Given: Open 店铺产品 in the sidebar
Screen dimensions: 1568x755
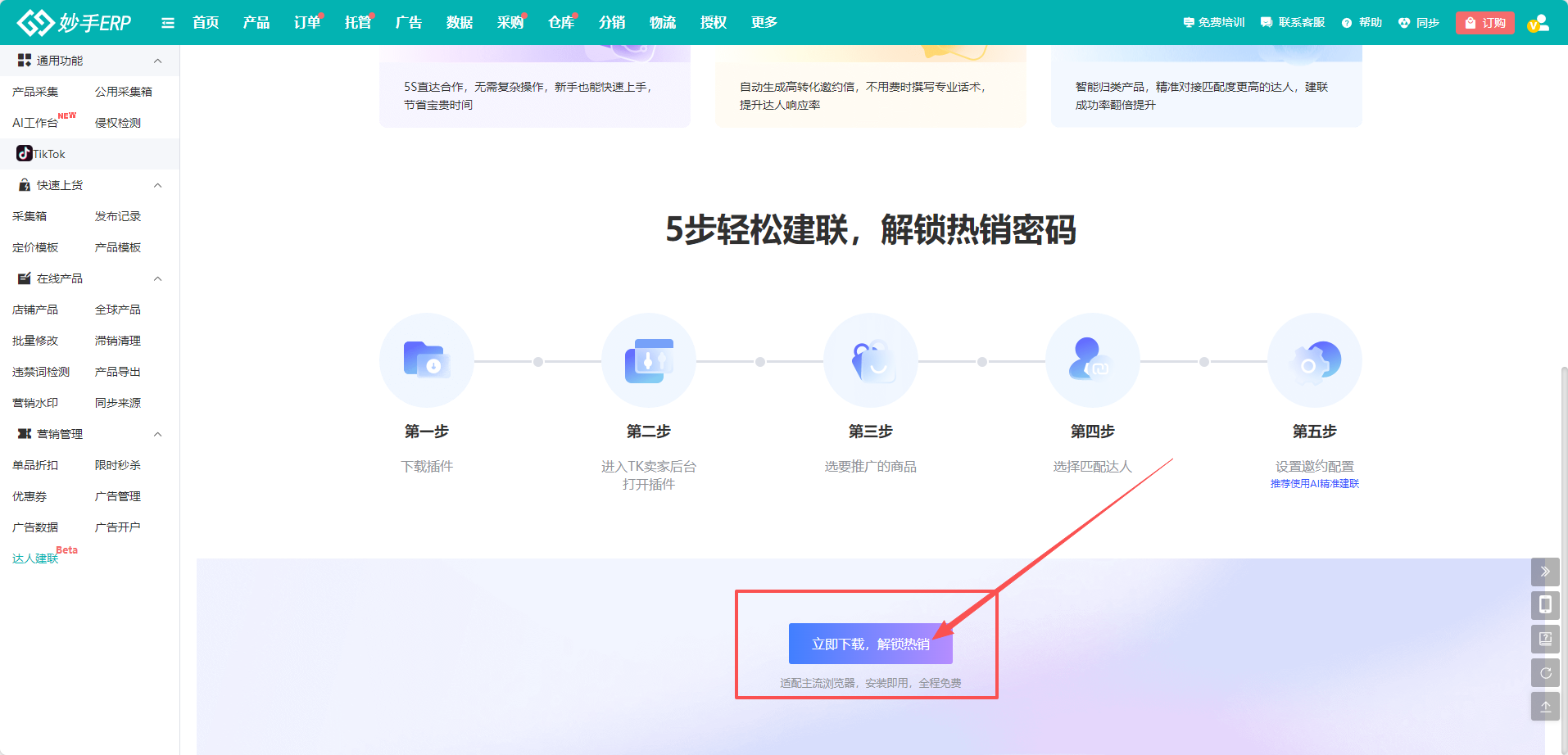Looking at the screenshot, I should [35, 310].
